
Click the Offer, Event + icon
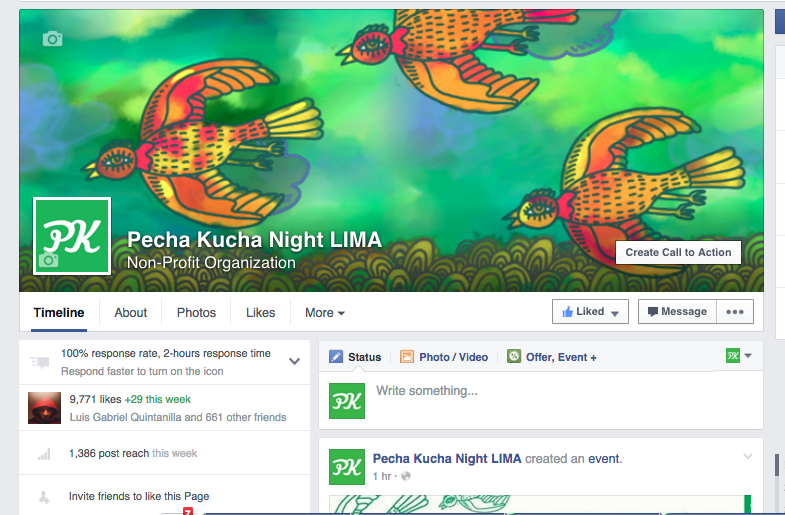tap(514, 356)
